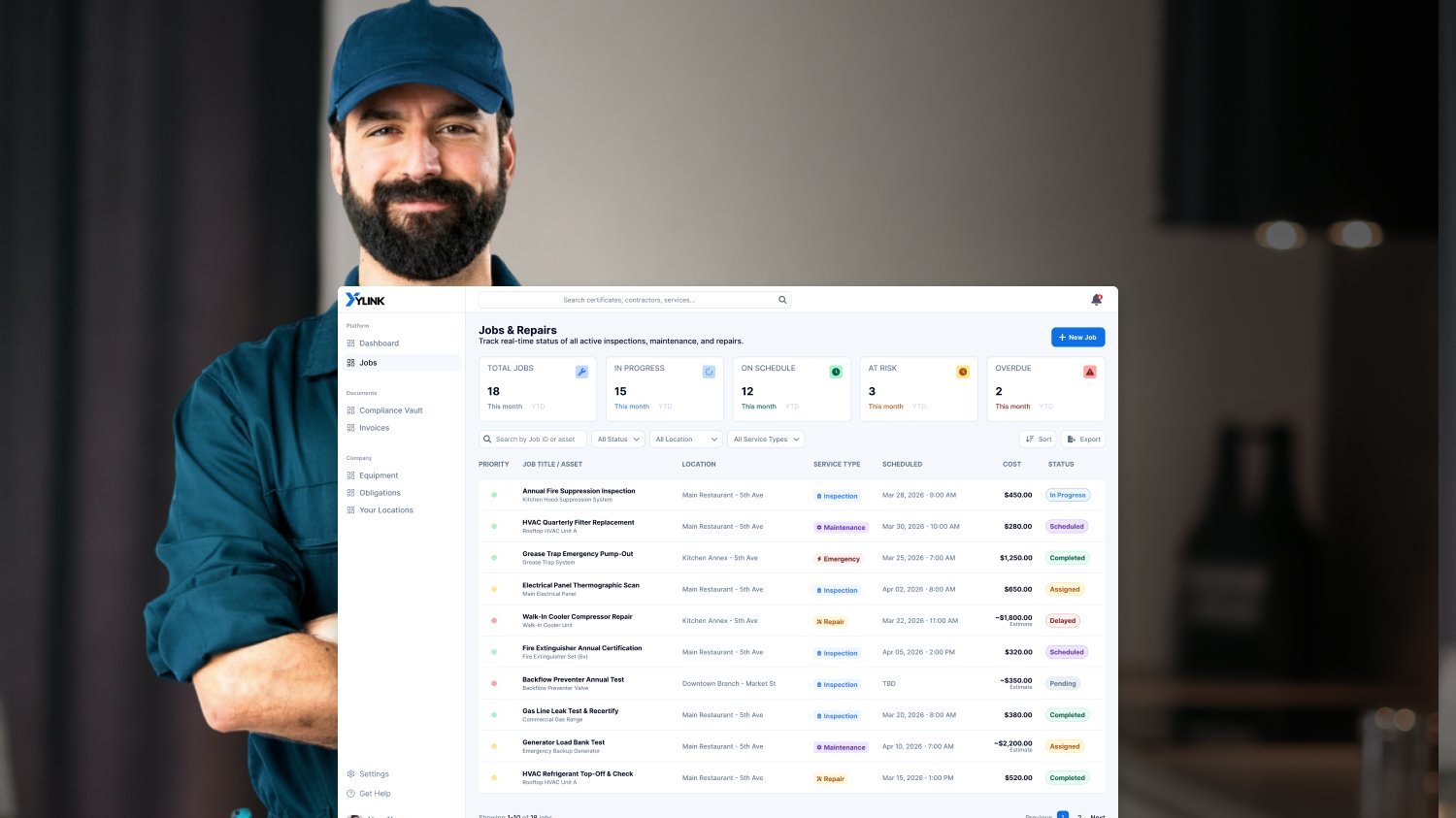Open the Sort options
This screenshot has width=1456, height=818.
[1038, 440]
